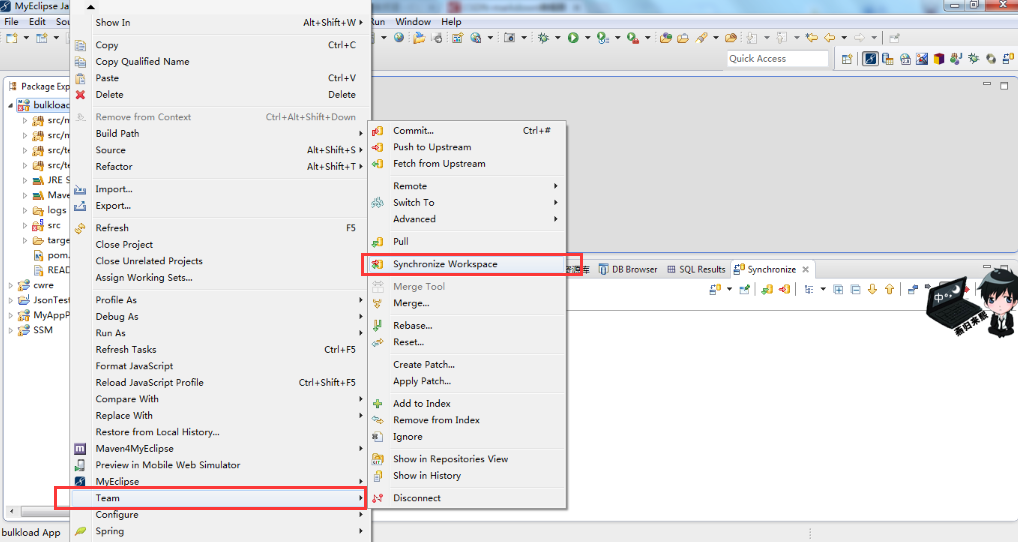Click the green Run button in toolbar
Viewport: 1018px width, 542px height.
pos(573,38)
